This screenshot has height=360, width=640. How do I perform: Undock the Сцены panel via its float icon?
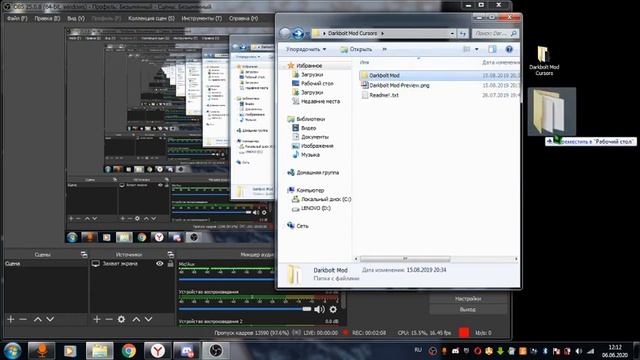pos(84,254)
